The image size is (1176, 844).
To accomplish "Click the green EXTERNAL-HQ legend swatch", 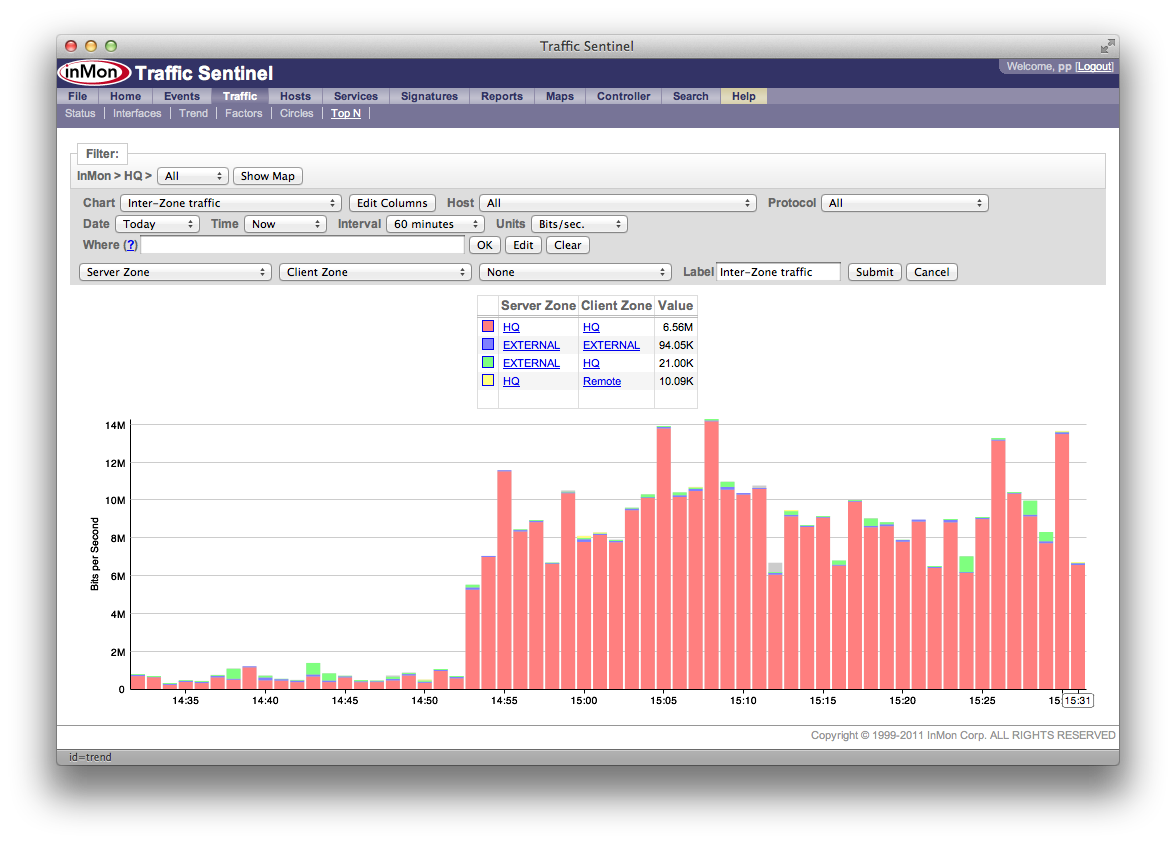I will coord(488,362).
